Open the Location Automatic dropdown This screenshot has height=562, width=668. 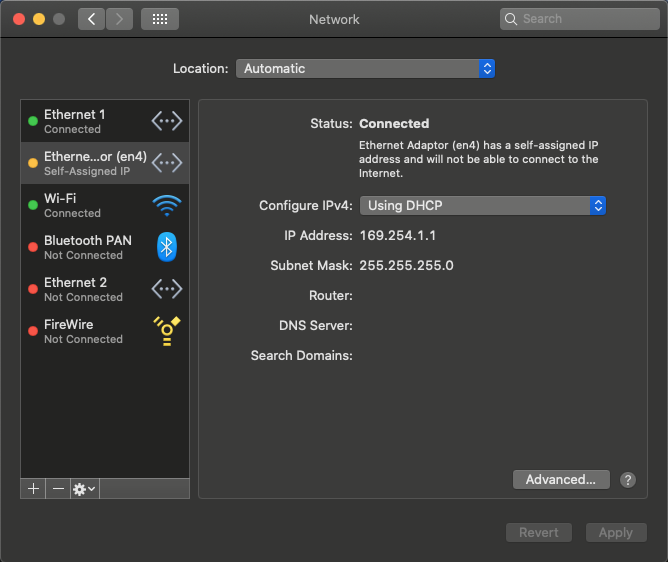click(x=365, y=69)
